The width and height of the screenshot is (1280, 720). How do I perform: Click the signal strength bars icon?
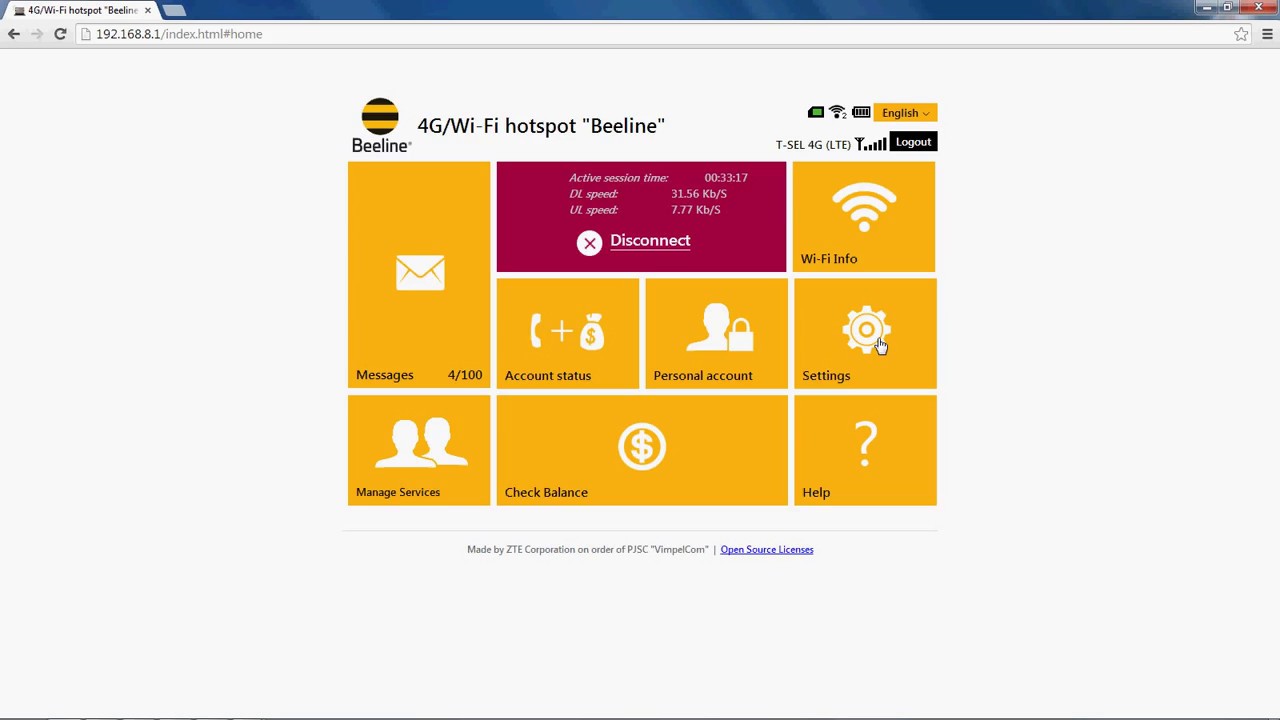(x=871, y=144)
